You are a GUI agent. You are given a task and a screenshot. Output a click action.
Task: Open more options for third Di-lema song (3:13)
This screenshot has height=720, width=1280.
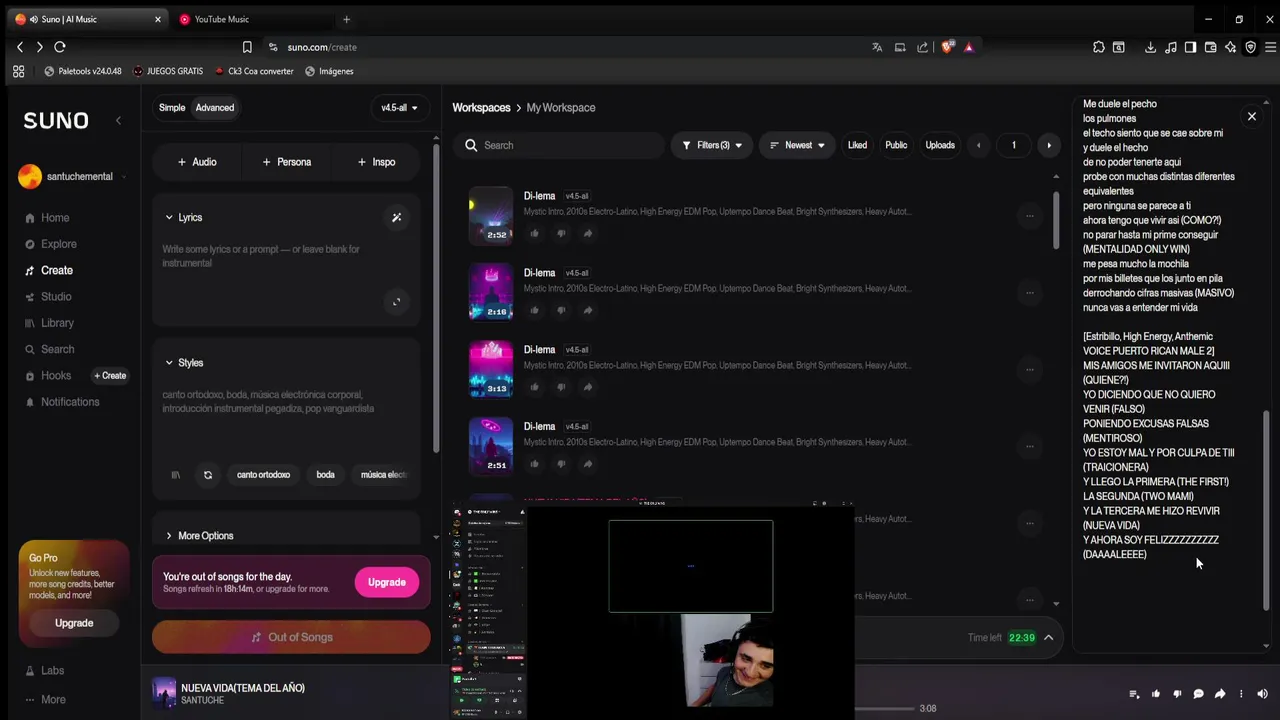pyautogui.click(x=1029, y=369)
